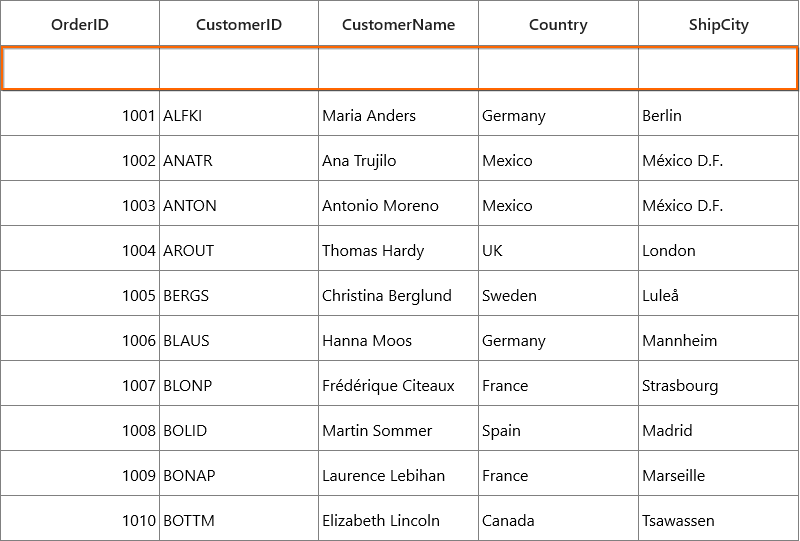This screenshot has width=800, height=541.
Task: Focus the filter cell under CustomerID
Action: click(x=239, y=68)
